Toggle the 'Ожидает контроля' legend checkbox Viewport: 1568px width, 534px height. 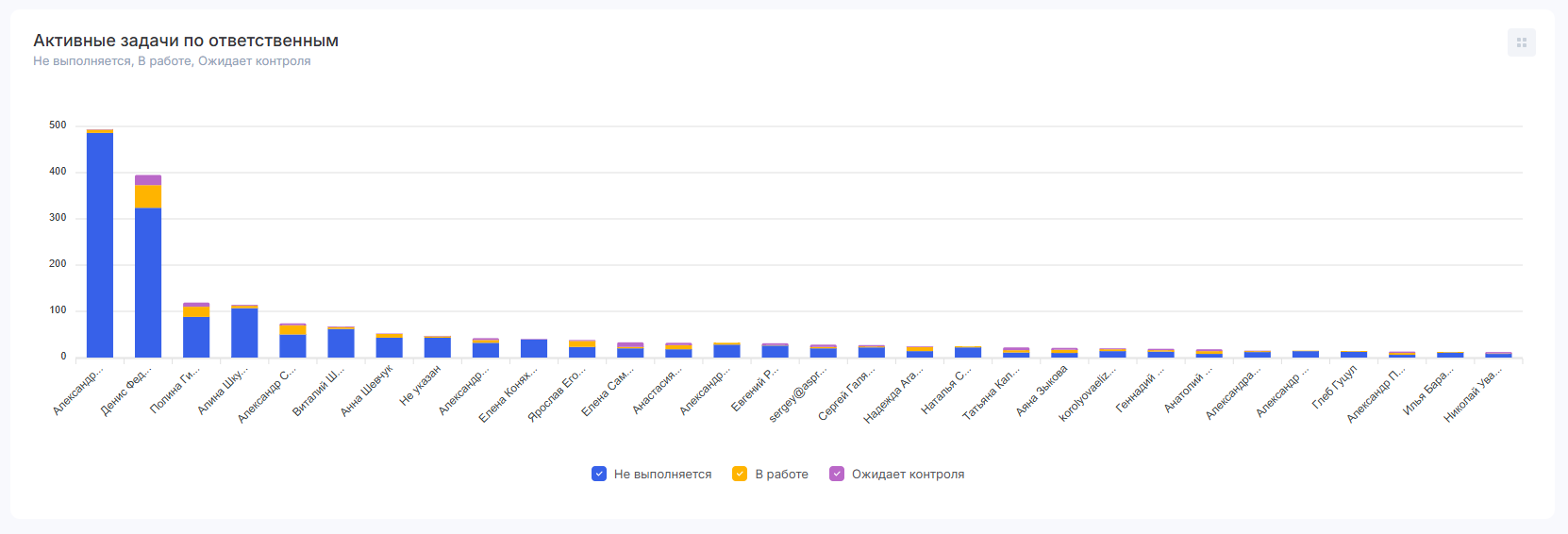point(837,474)
